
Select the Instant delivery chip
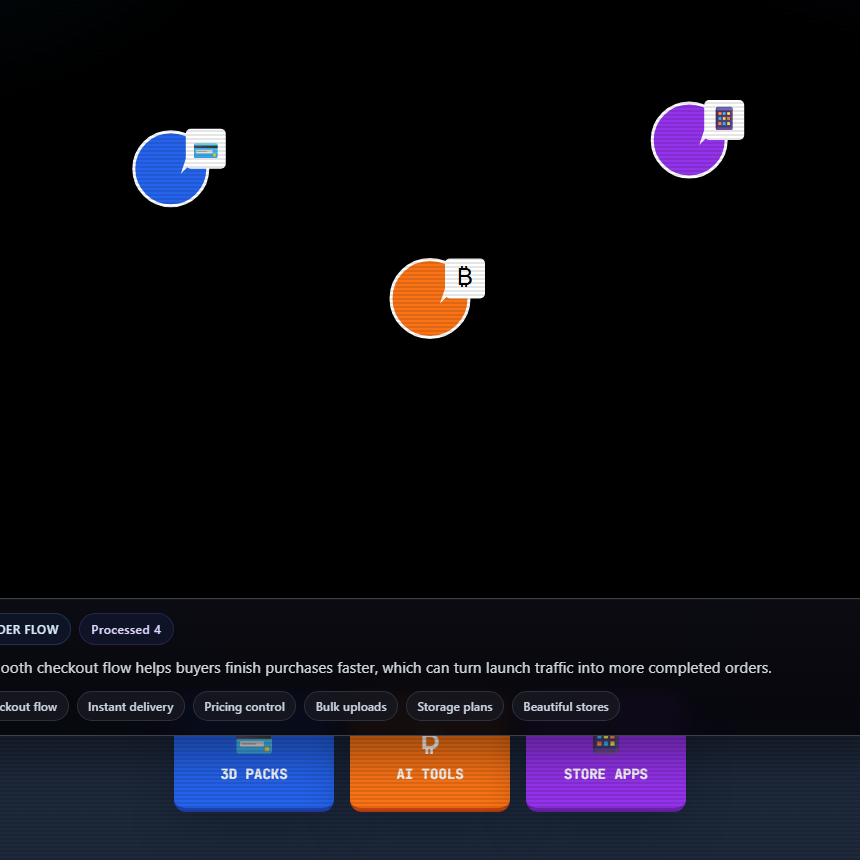(131, 707)
